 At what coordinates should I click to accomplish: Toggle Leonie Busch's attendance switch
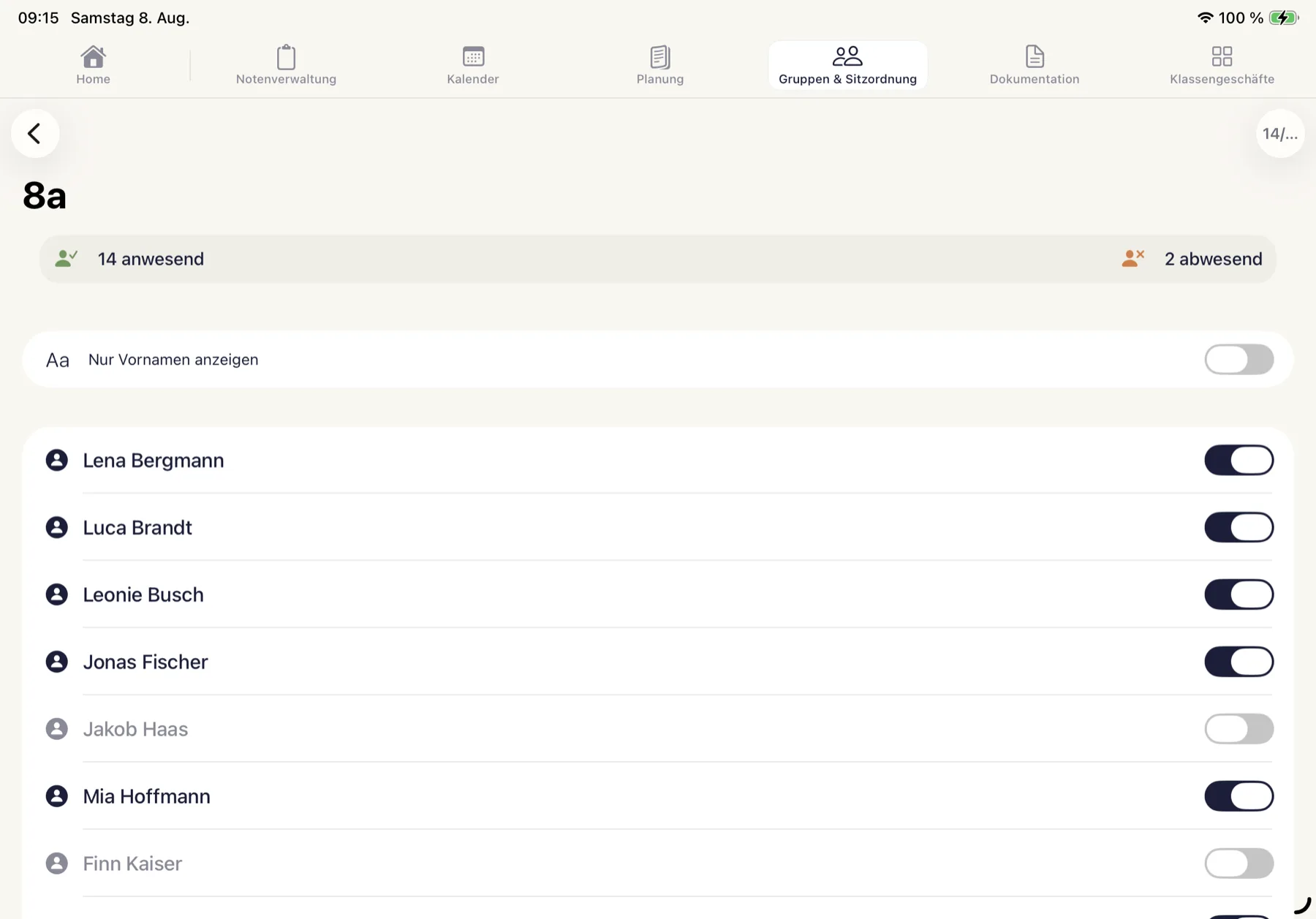(x=1239, y=595)
